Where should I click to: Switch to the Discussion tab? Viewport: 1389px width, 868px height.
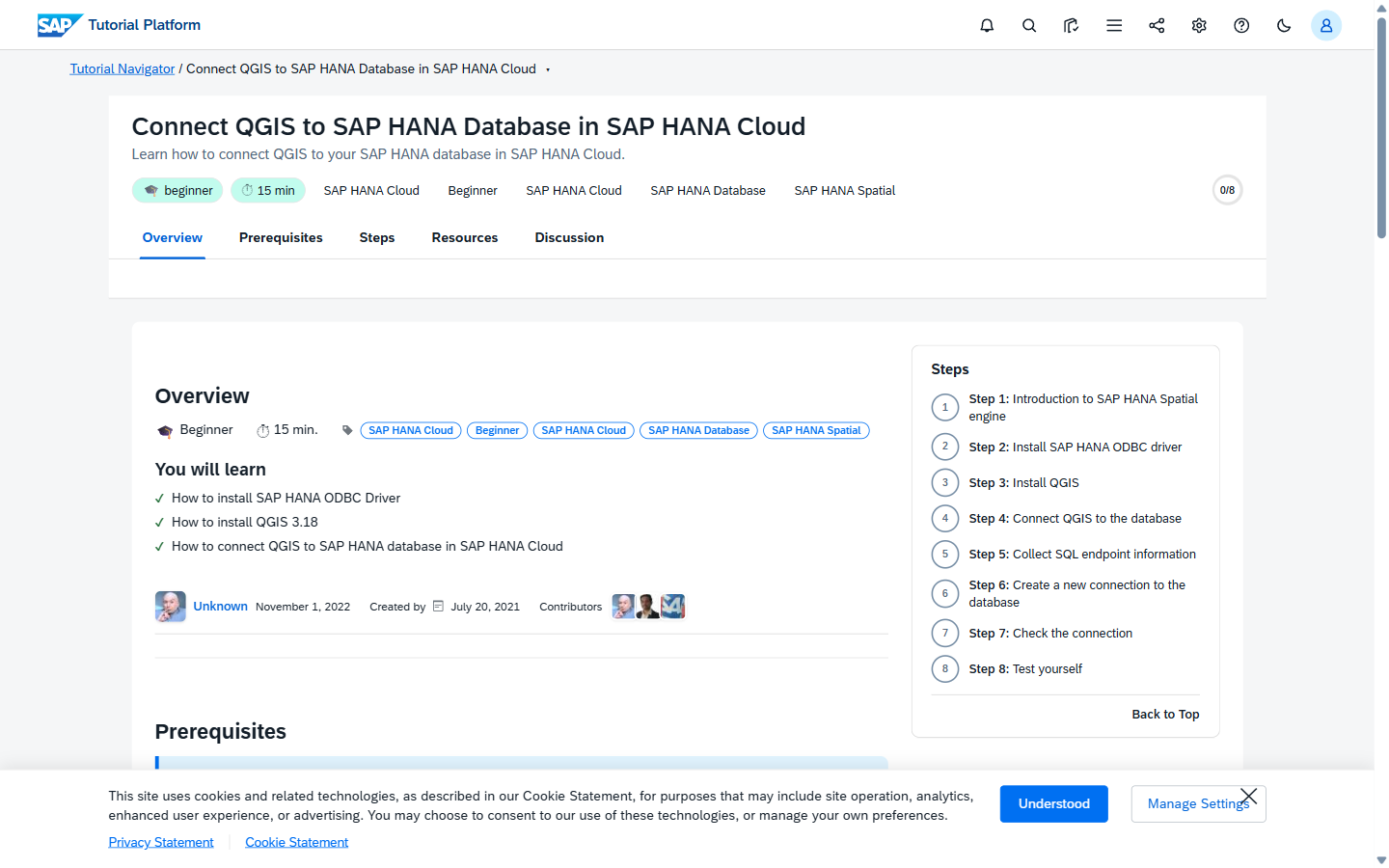coord(569,237)
